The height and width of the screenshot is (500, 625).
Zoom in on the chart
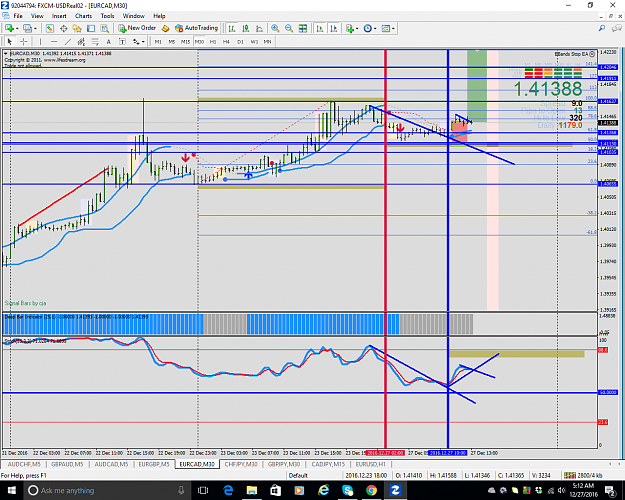pyautogui.click(x=275, y=28)
